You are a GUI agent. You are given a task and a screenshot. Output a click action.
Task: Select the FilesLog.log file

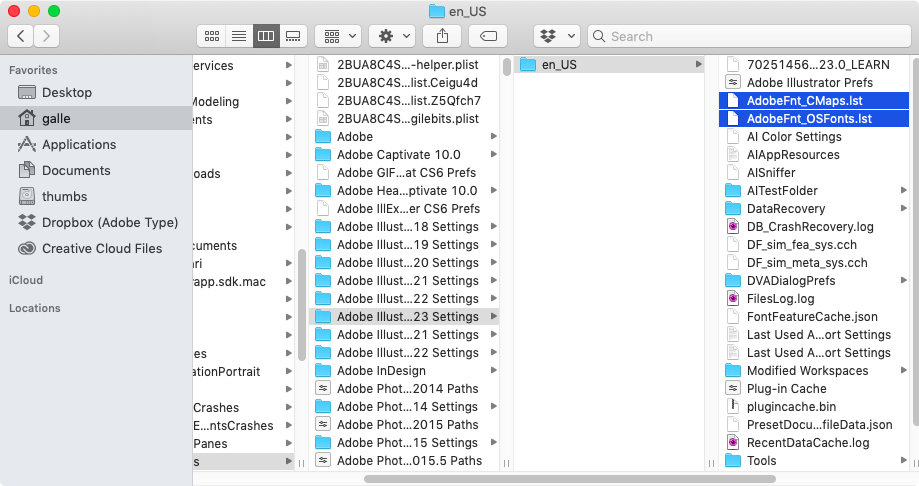click(x=814, y=298)
